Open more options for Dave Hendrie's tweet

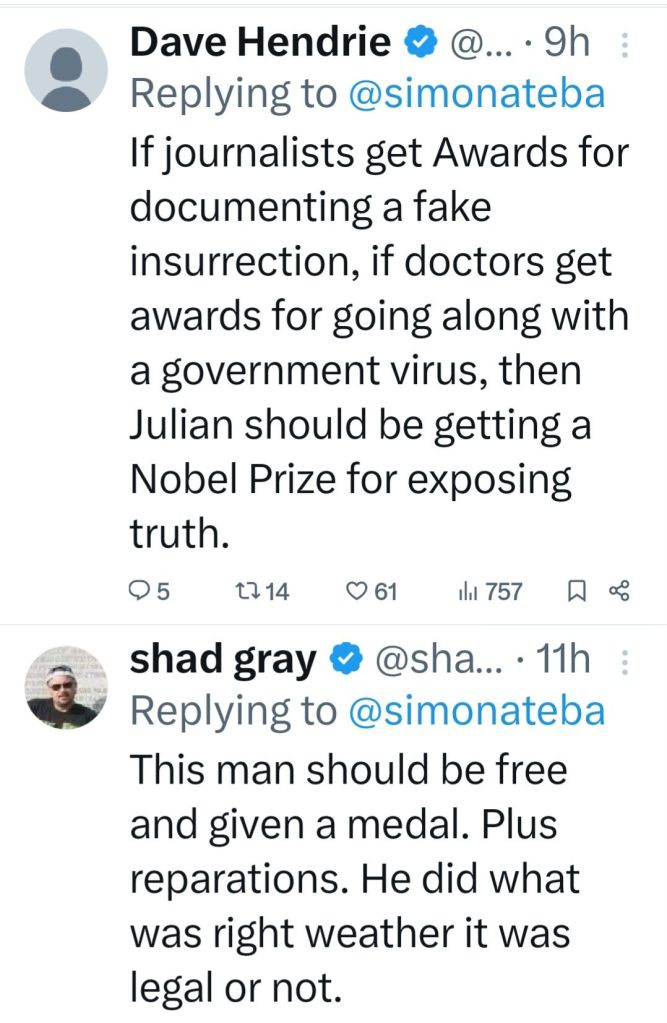[x=626, y=45]
